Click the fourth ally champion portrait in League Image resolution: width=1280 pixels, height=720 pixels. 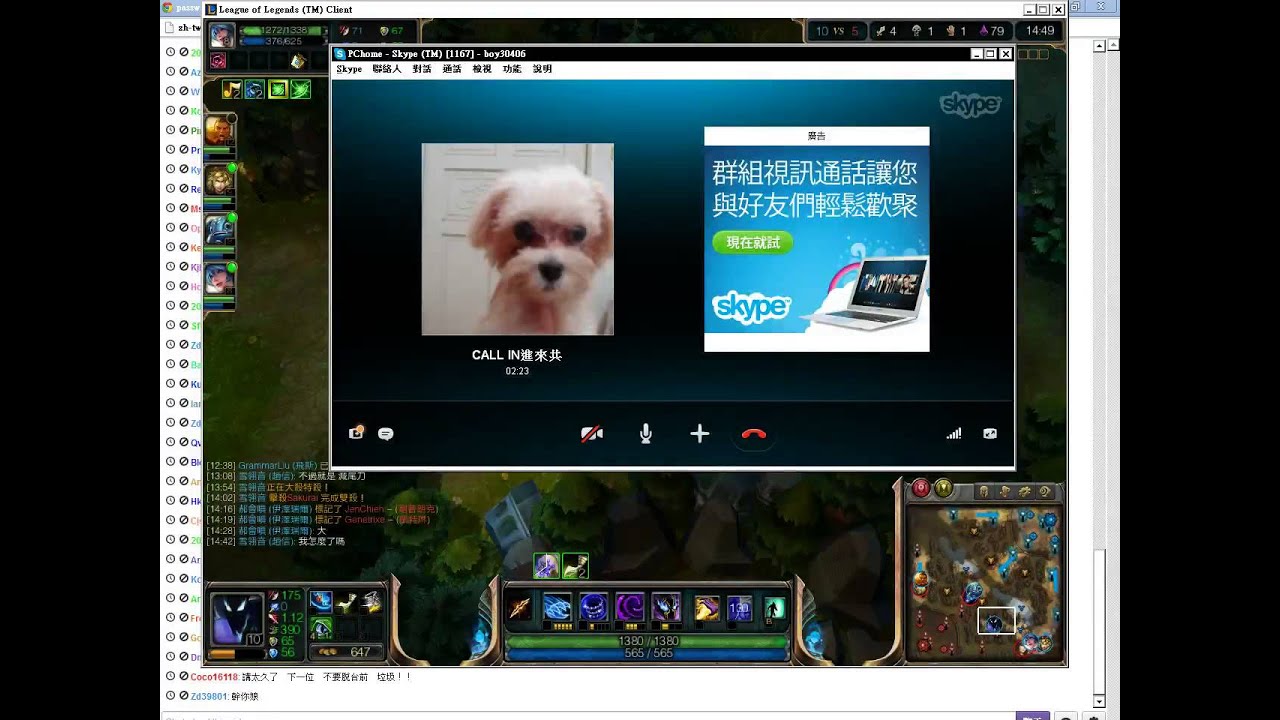tap(219, 278)
